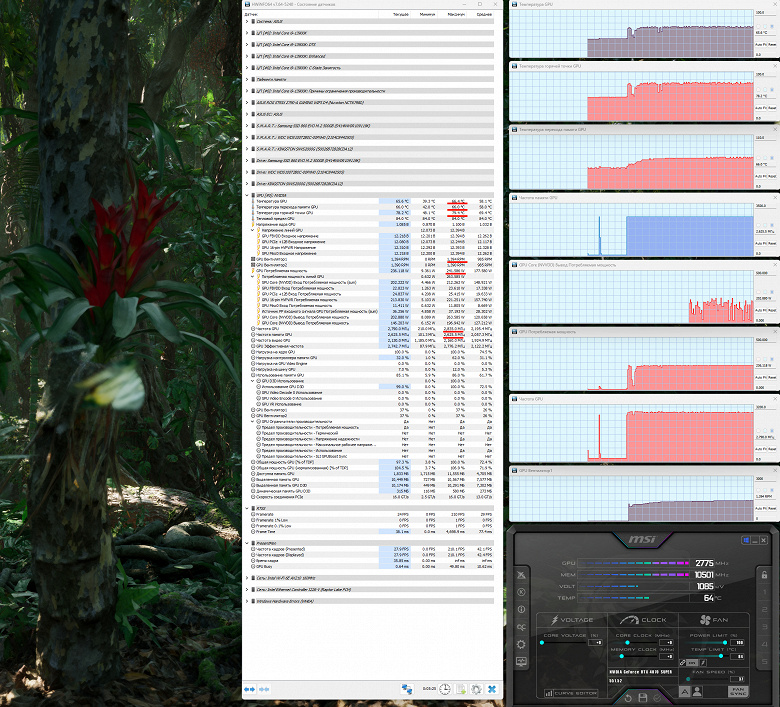Open HWiNFO sensor settings gear icon

476,689
